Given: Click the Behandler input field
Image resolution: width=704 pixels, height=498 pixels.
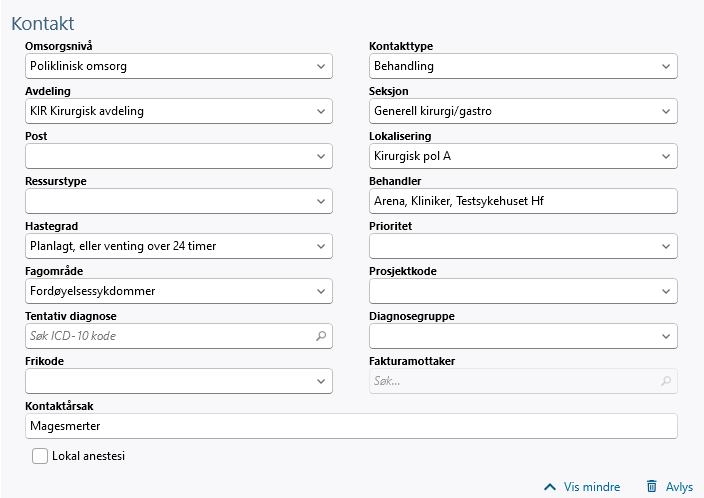Looking at the screenshot, I should coord(522,201).
